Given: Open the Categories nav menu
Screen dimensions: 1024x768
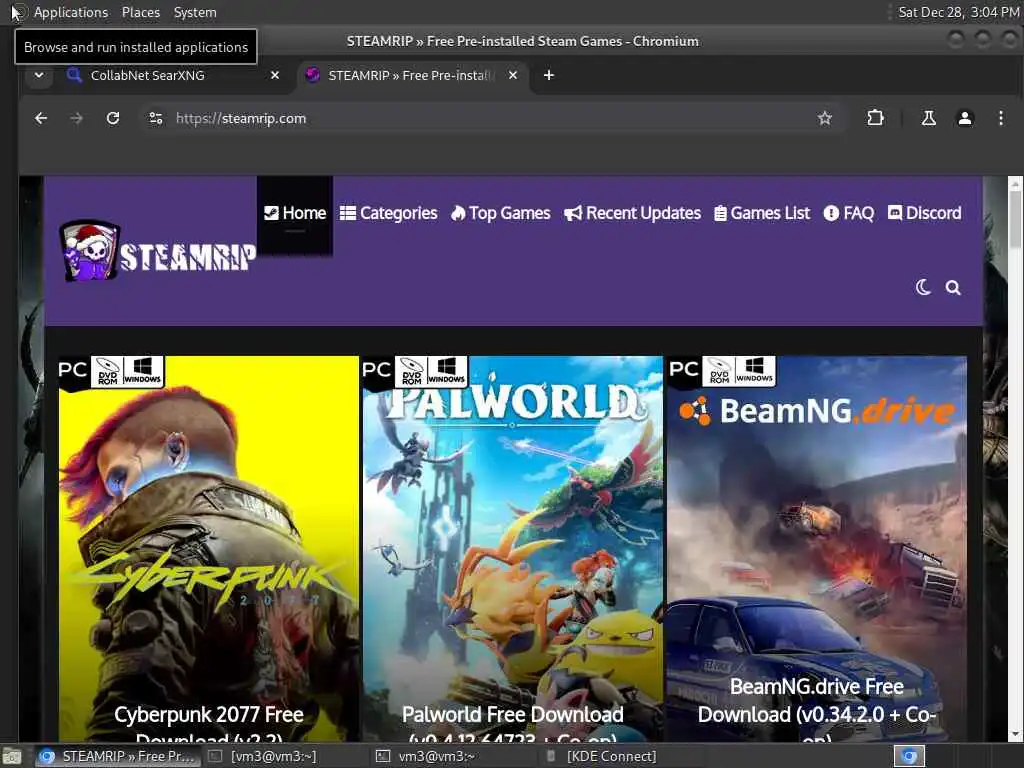Looking at the screenshot, I should 389,213.
